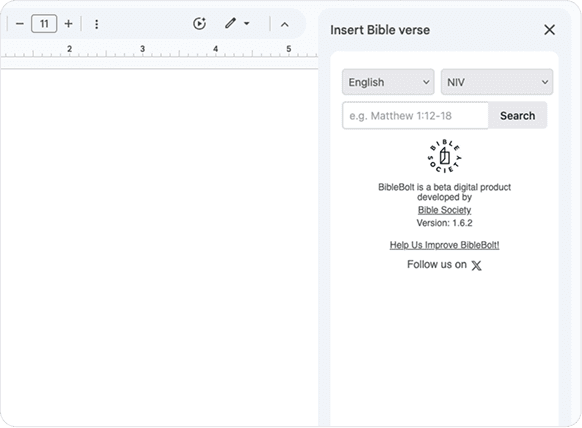Viewport: 582px width, 428px height.
Task: Click the circular Bible Society logo
Action: (444, 156)
